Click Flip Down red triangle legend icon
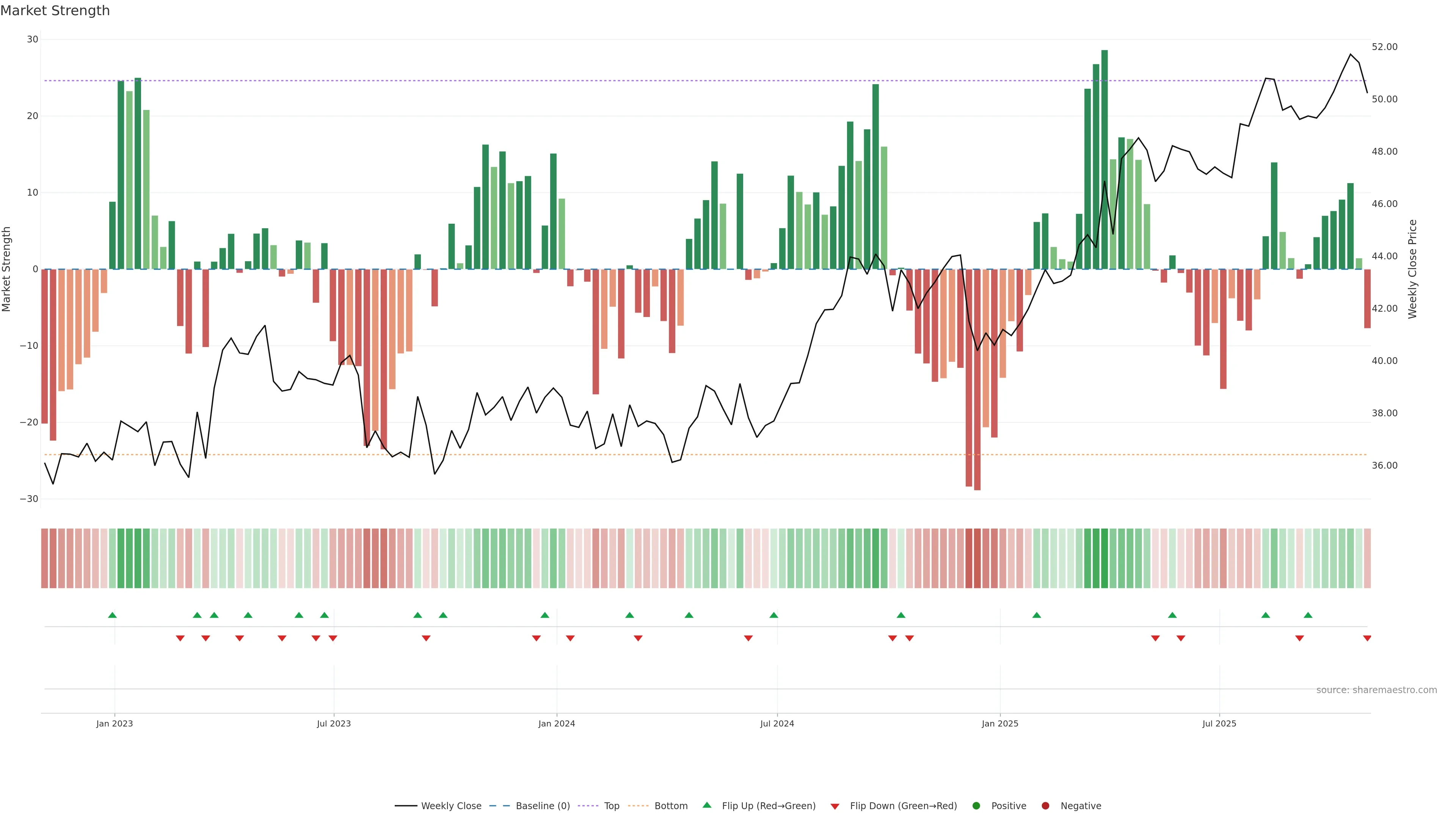Screen dimensions: 1456x819 click(x=835, y=806)
